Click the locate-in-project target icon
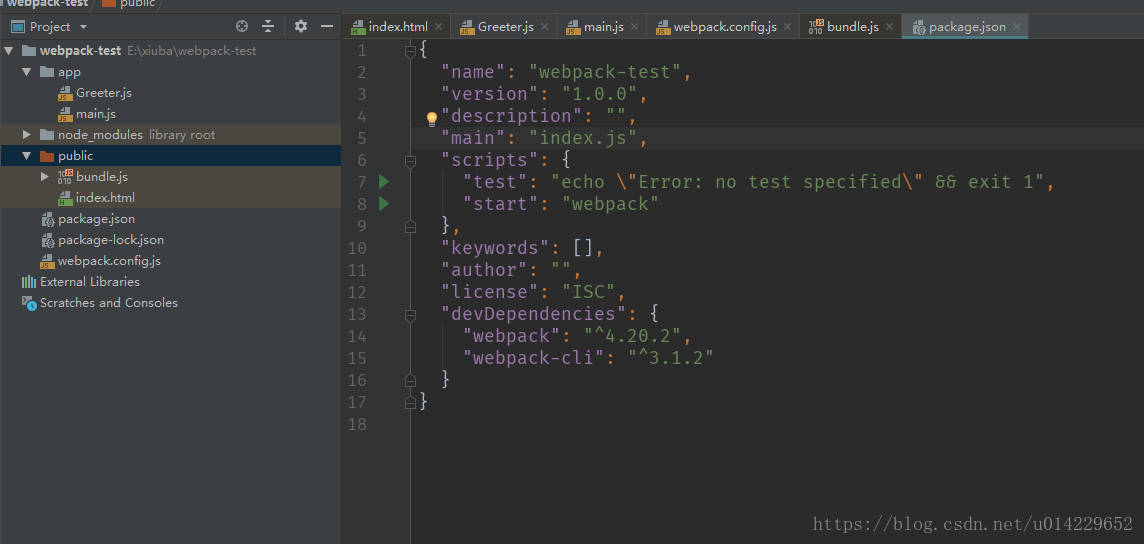Screen dimensions: 1144x544 pyautogui.click(x=242, y=26)
